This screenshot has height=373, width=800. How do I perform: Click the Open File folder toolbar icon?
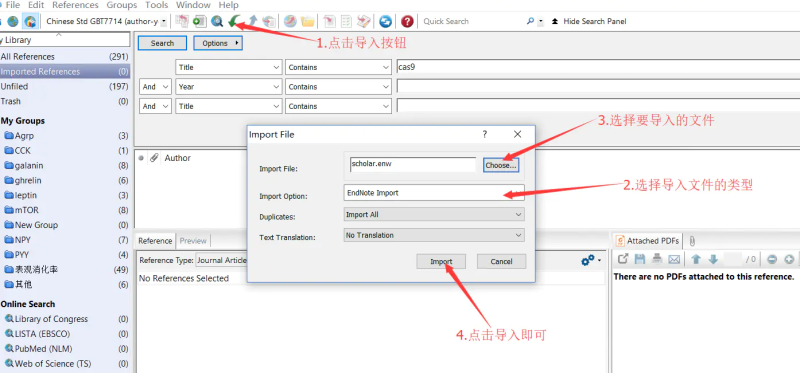(x=308, y=21)
